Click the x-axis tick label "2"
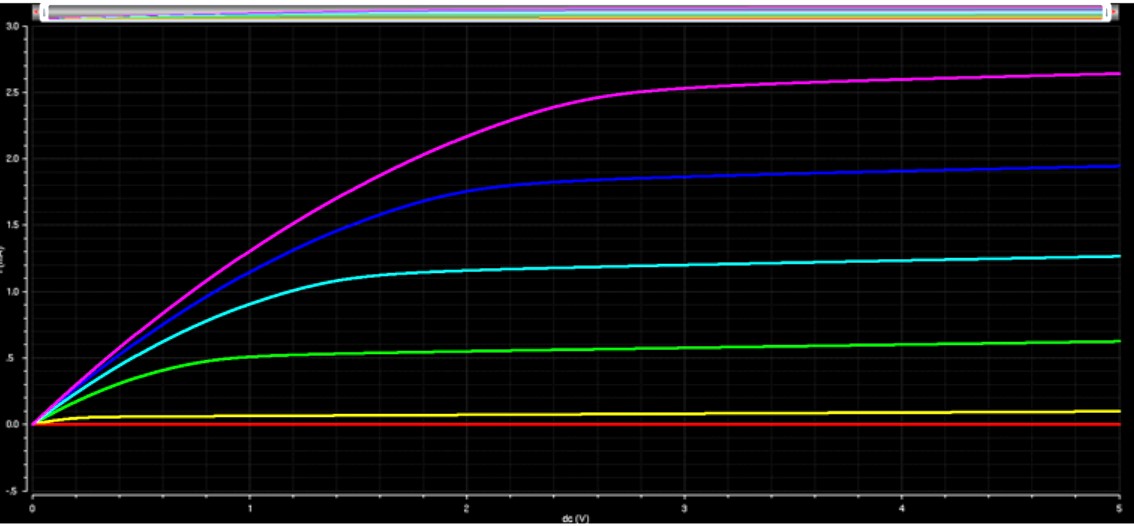1134x526 pixels. (x=466, y=509)
